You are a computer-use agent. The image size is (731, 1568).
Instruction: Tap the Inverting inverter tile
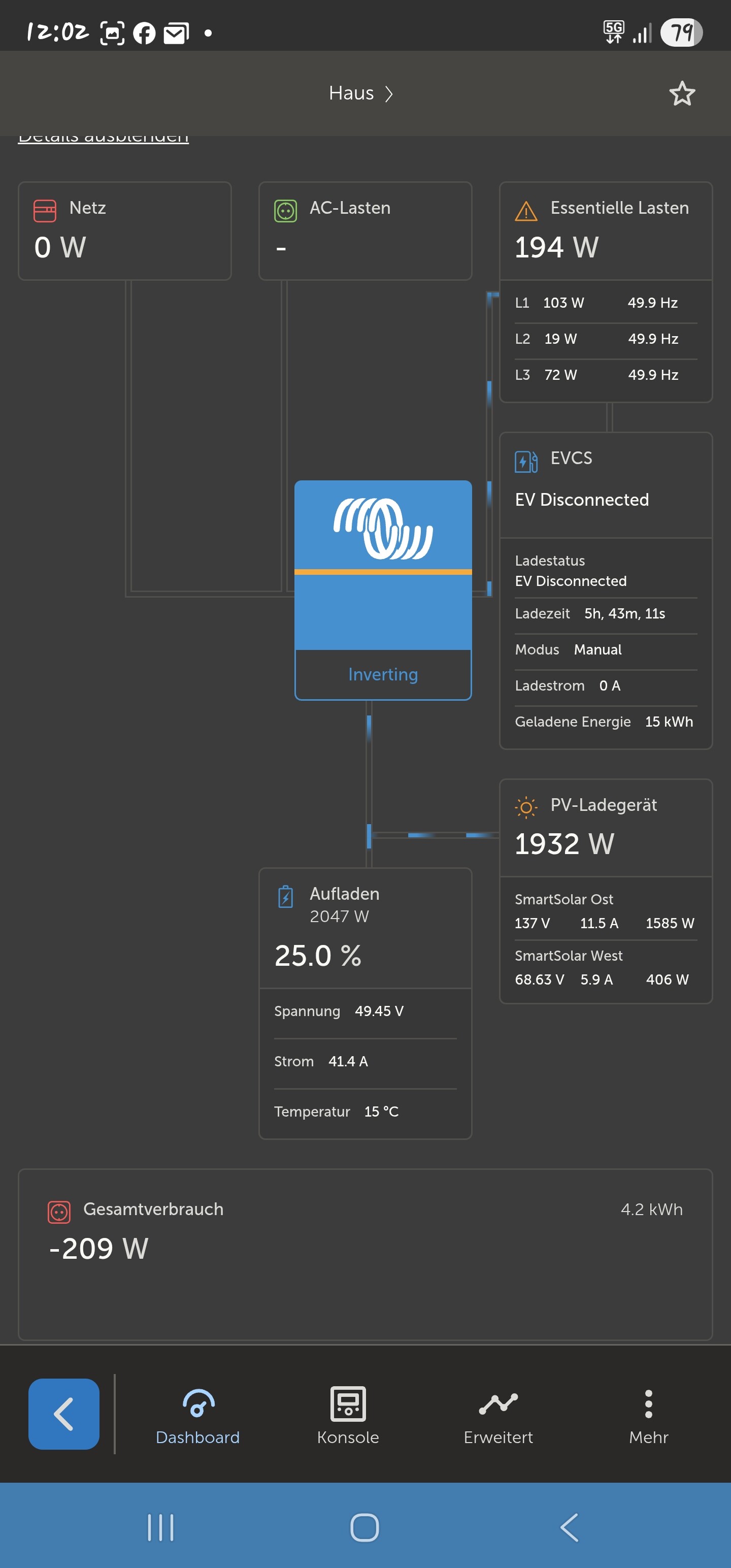tap(383, 589)
